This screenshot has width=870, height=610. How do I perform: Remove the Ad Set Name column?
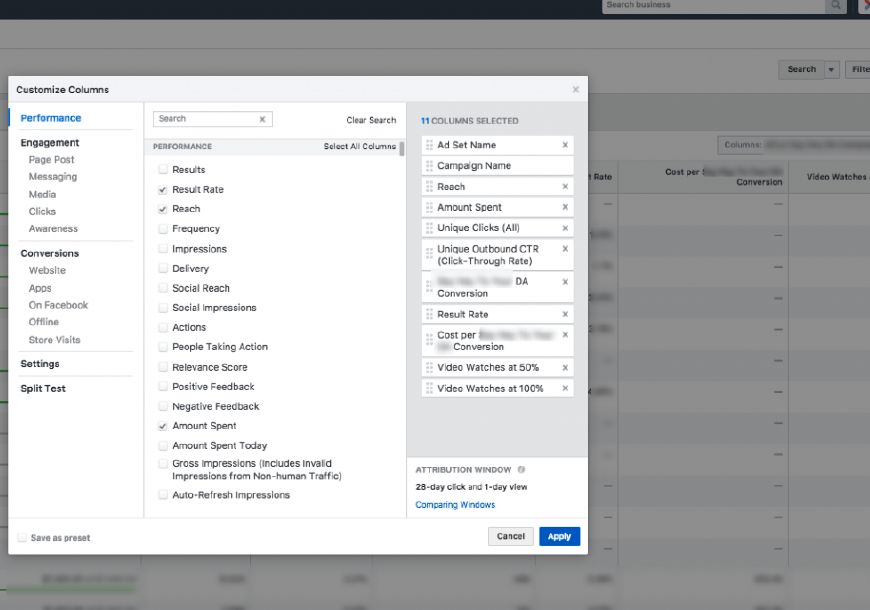[565, 145]
